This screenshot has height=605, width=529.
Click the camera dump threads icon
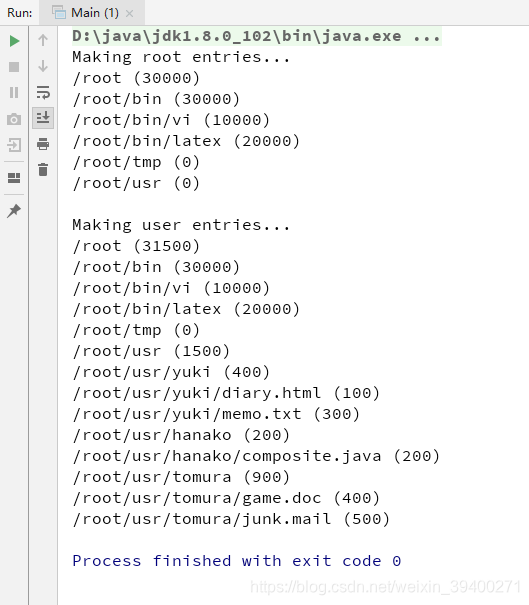pos(14,119)
